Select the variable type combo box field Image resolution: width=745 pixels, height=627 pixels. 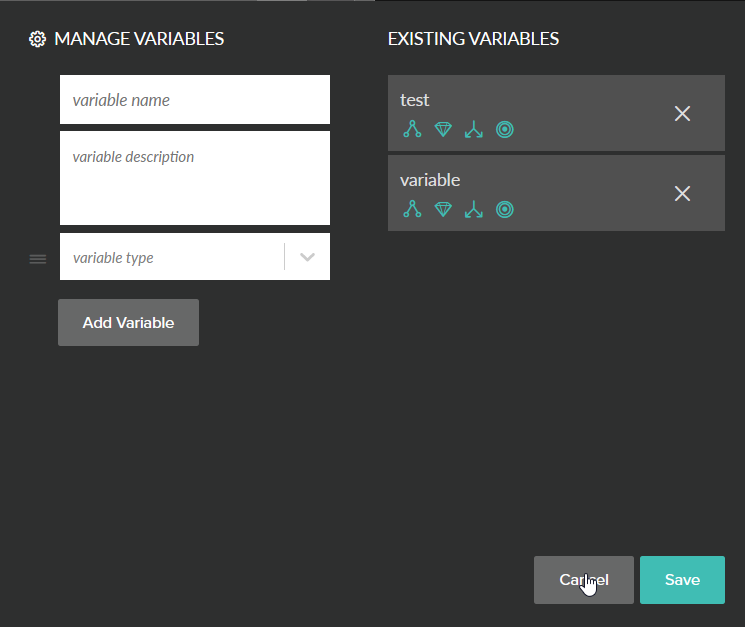[195, 256]
